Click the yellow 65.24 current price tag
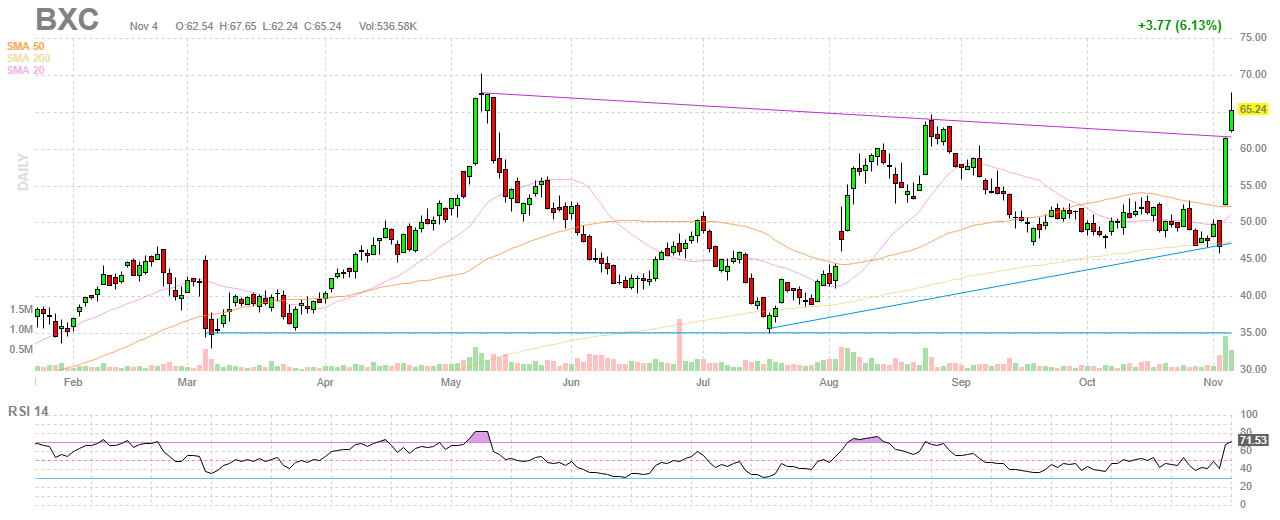 [1253, 109]
